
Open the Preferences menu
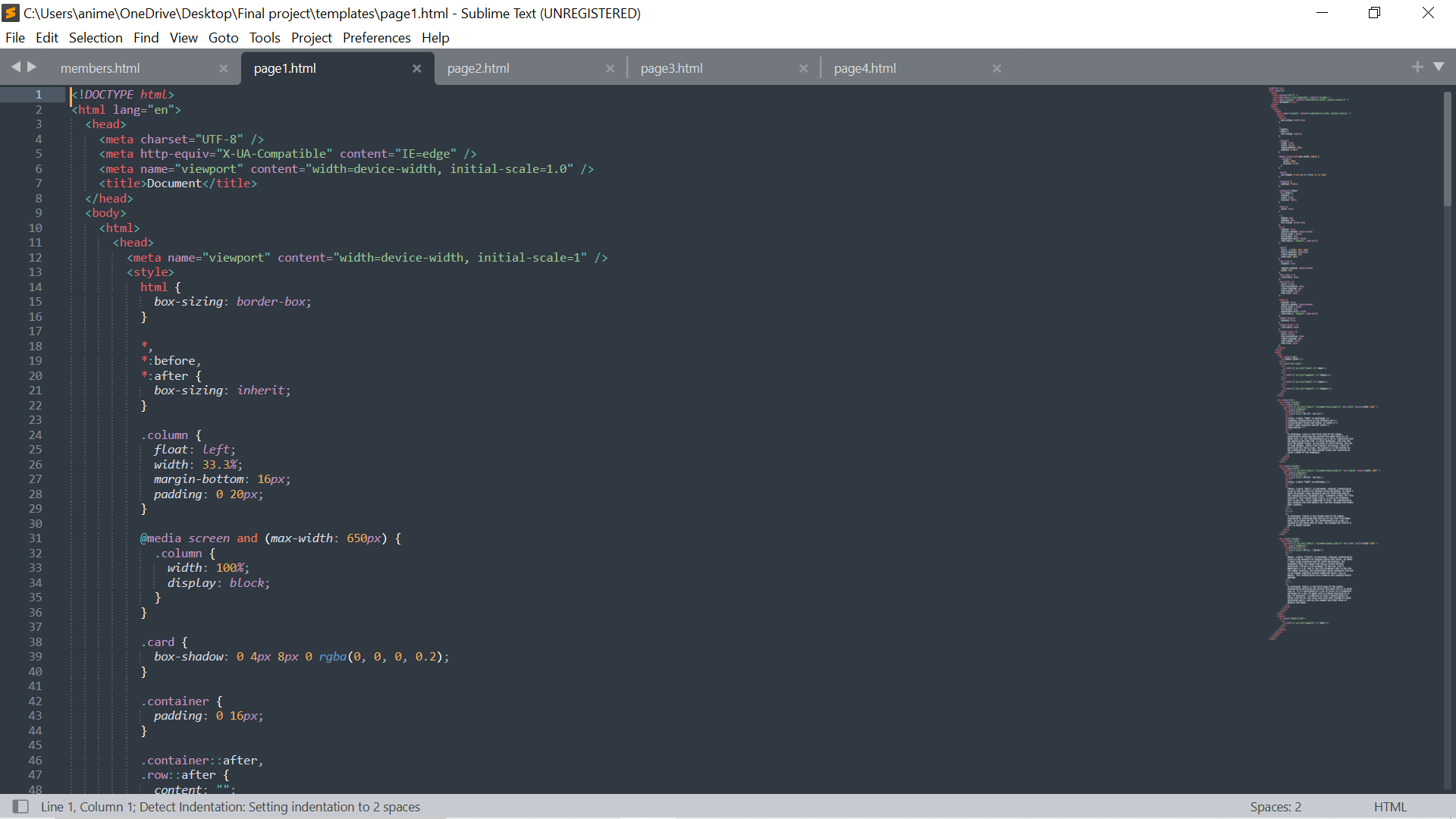click(376, 38)
